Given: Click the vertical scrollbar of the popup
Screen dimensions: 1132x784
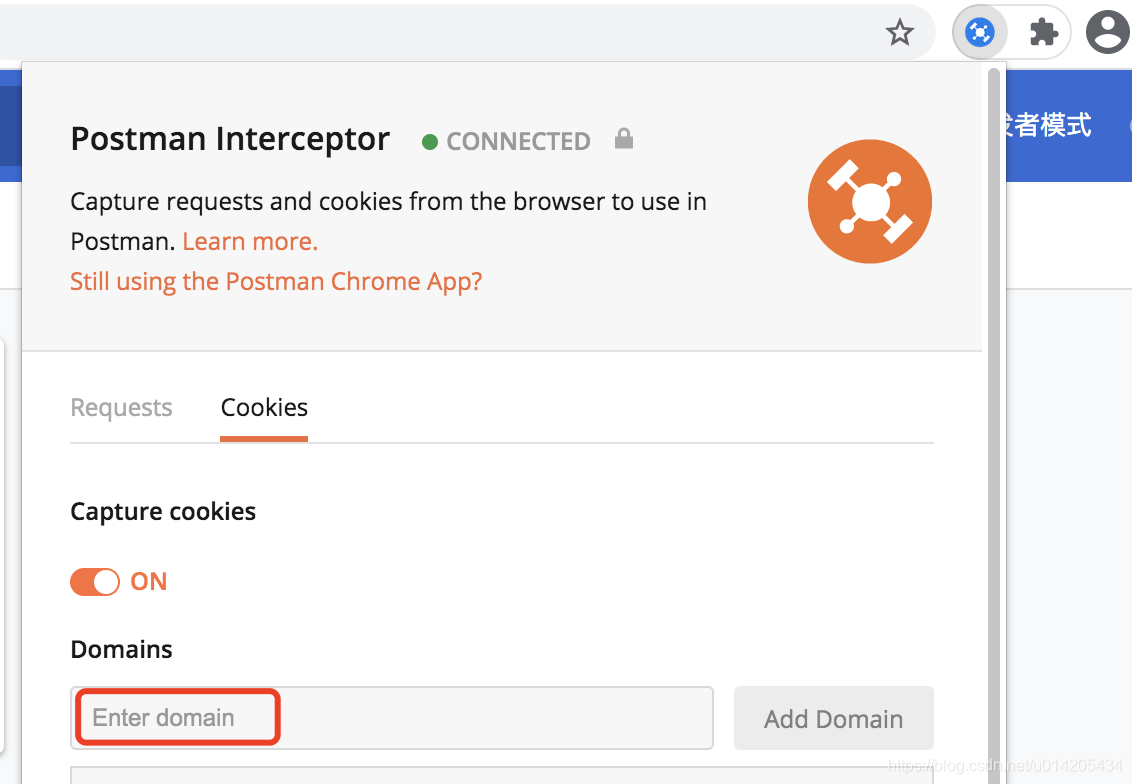Looking at the screenshot, I should (x=994, y=400).
